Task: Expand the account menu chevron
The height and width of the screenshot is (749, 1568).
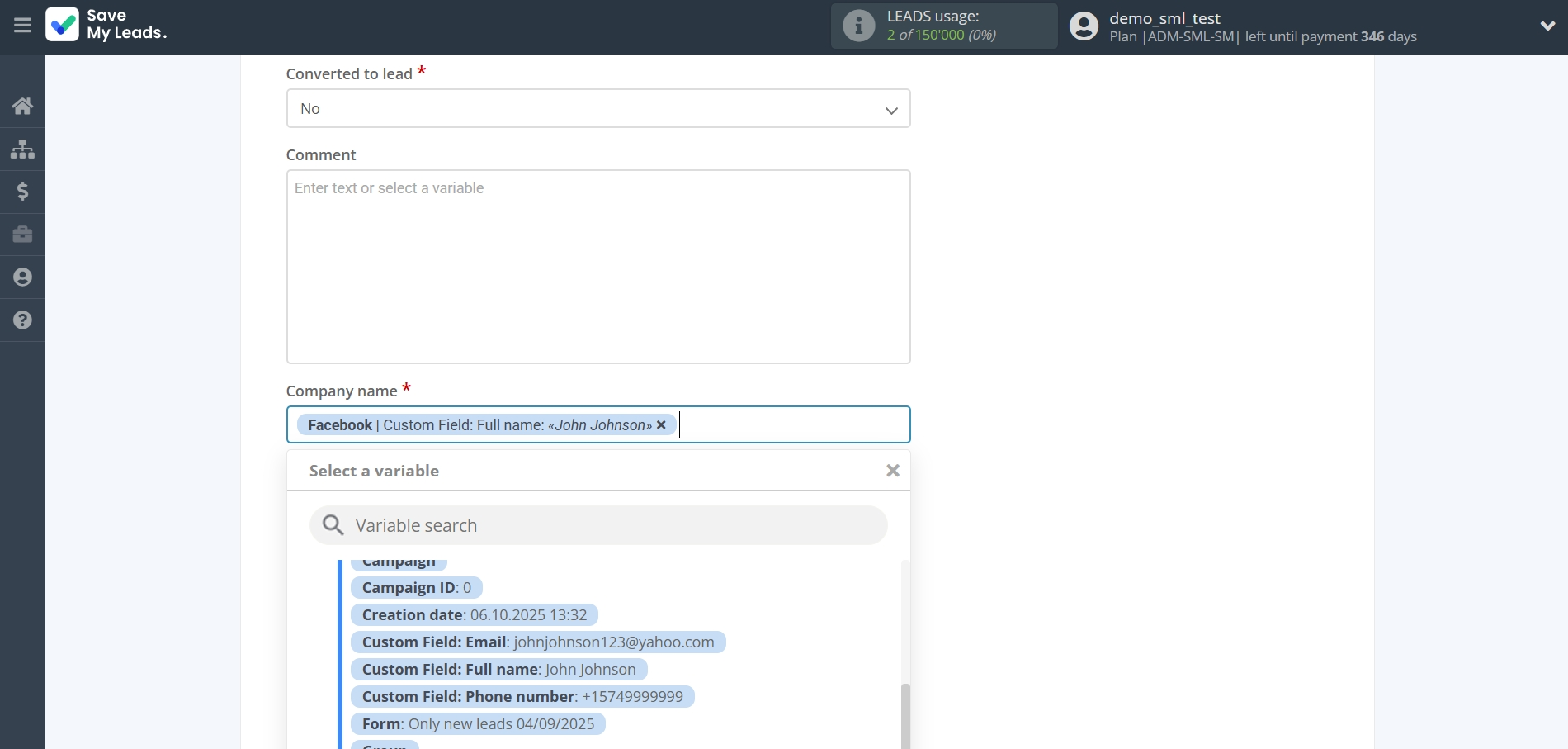Action: click(x=1547, y=26)
